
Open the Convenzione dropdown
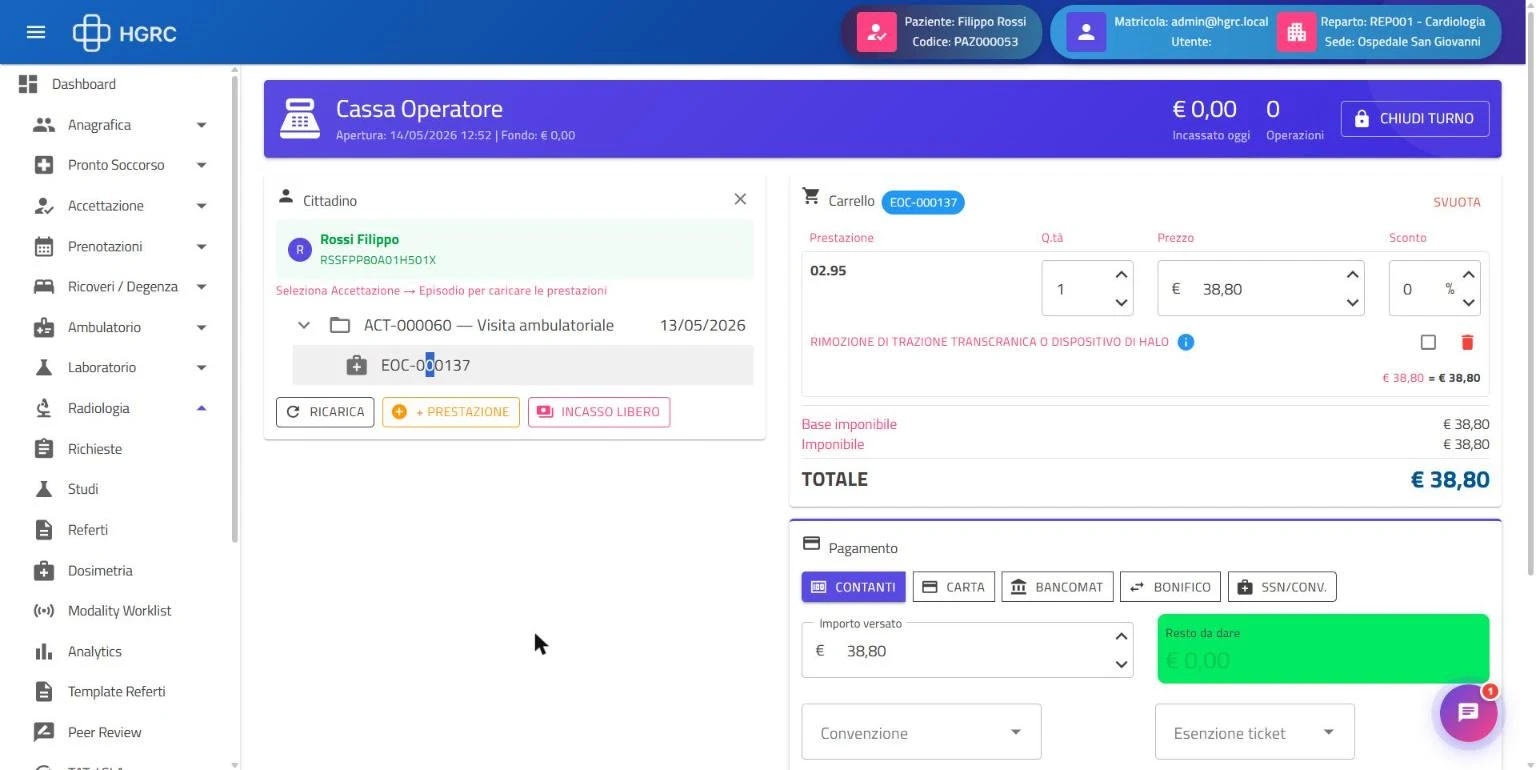[921, 732]
